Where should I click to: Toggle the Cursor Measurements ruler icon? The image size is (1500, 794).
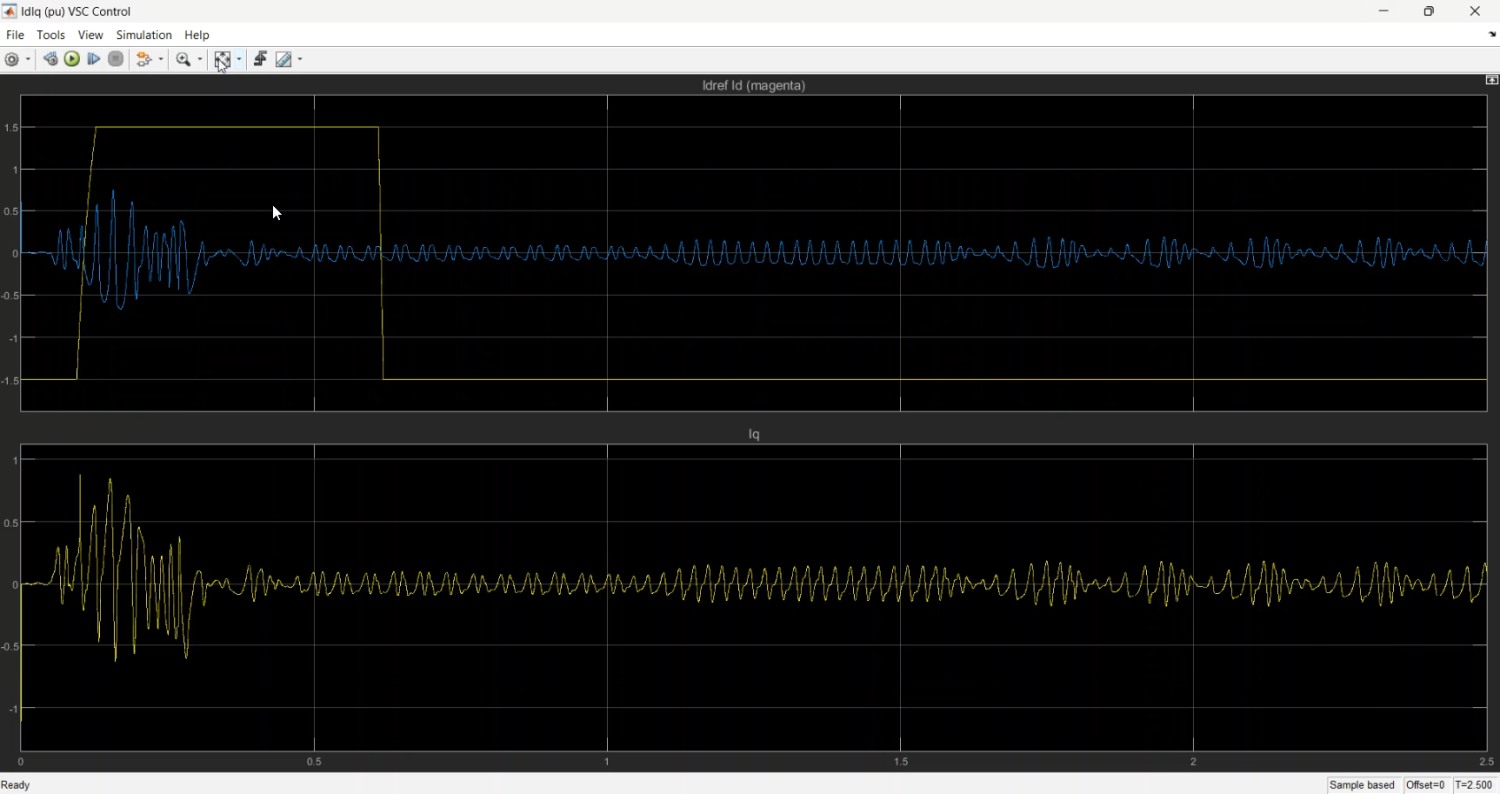(284, 60)
